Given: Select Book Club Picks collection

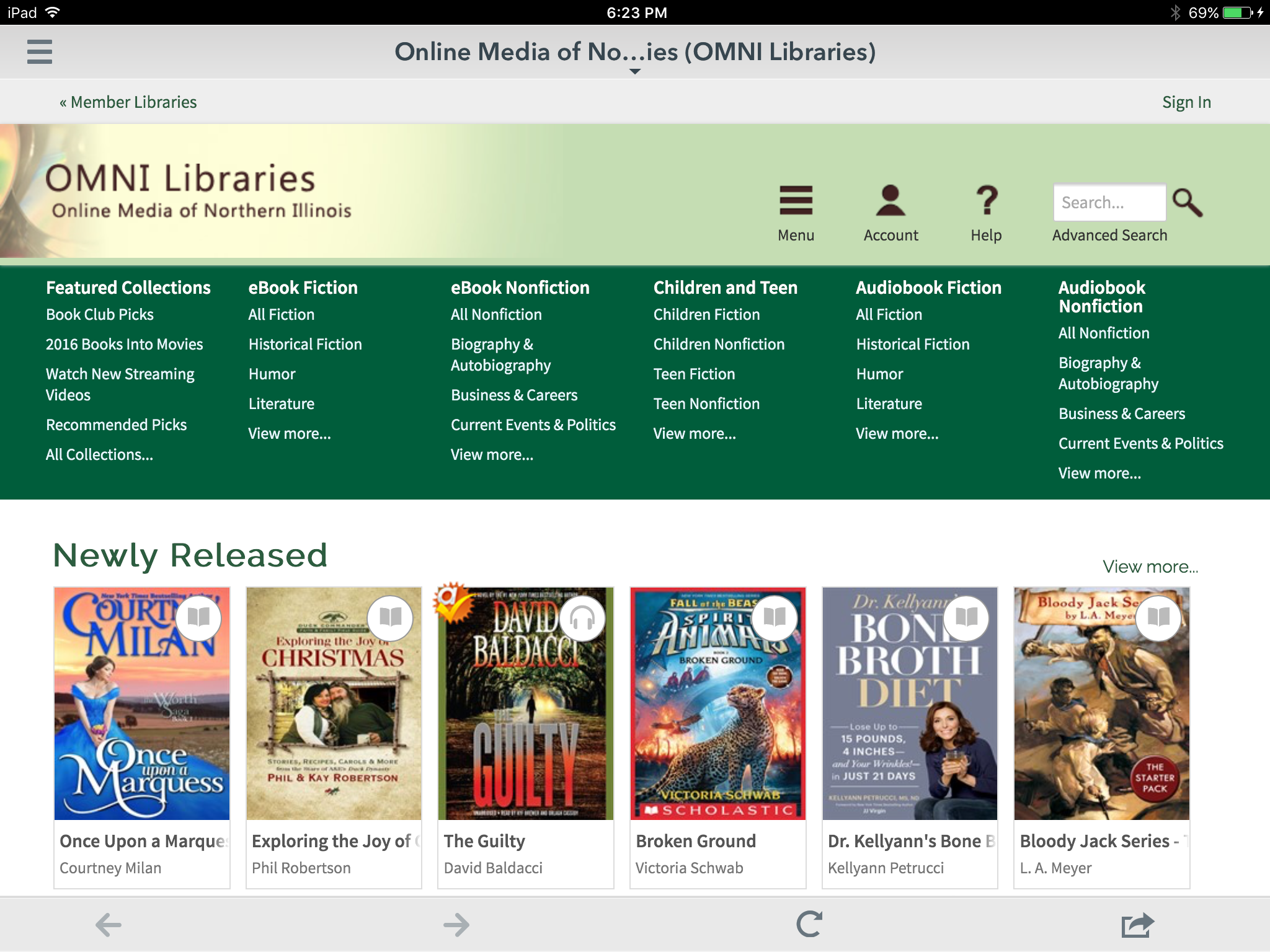Looking at the screenshot, I should point(100,314).
